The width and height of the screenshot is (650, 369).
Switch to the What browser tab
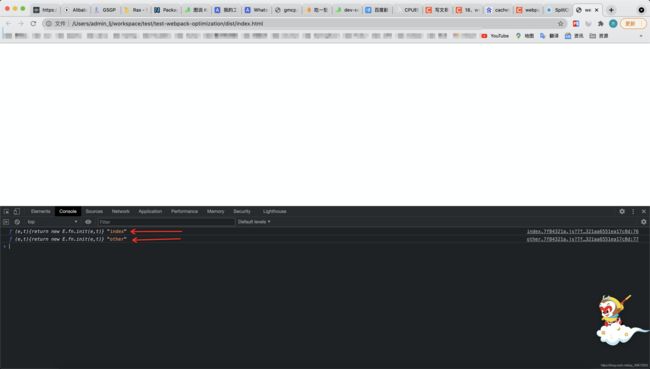point(256,10)
